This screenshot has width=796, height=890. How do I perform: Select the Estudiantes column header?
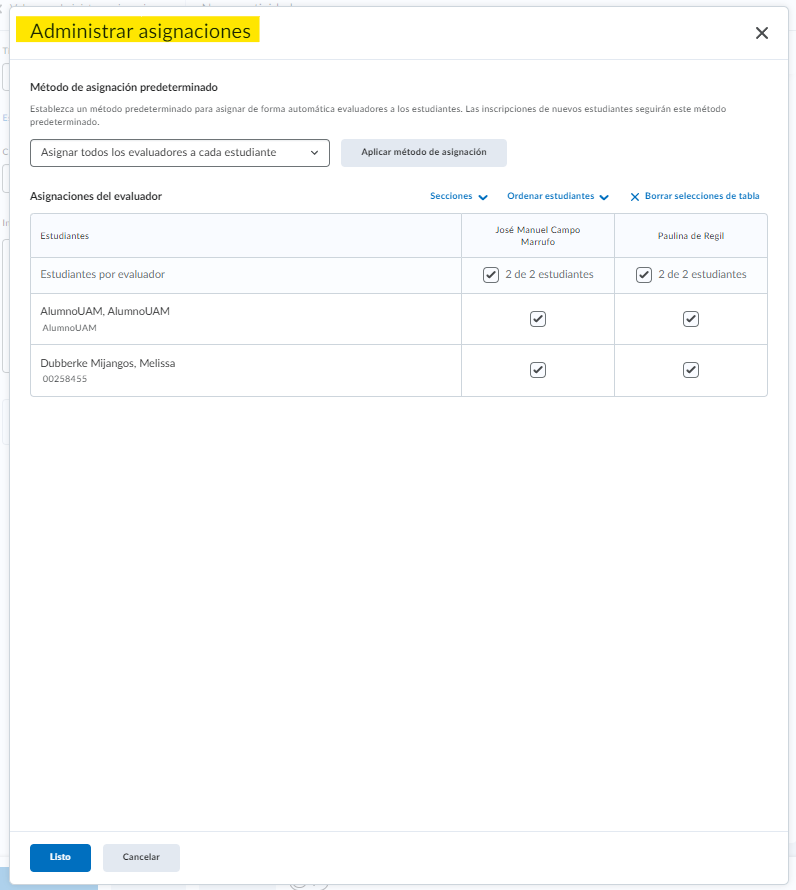click(65, 236)
